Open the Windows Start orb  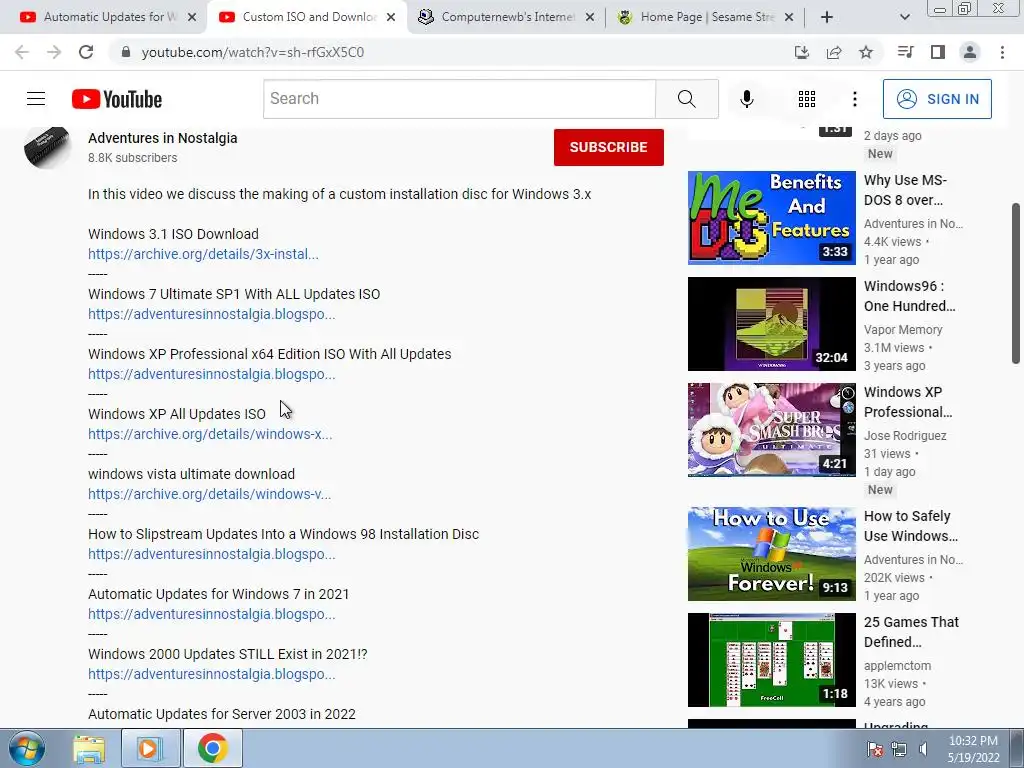[x=26, y=748]
